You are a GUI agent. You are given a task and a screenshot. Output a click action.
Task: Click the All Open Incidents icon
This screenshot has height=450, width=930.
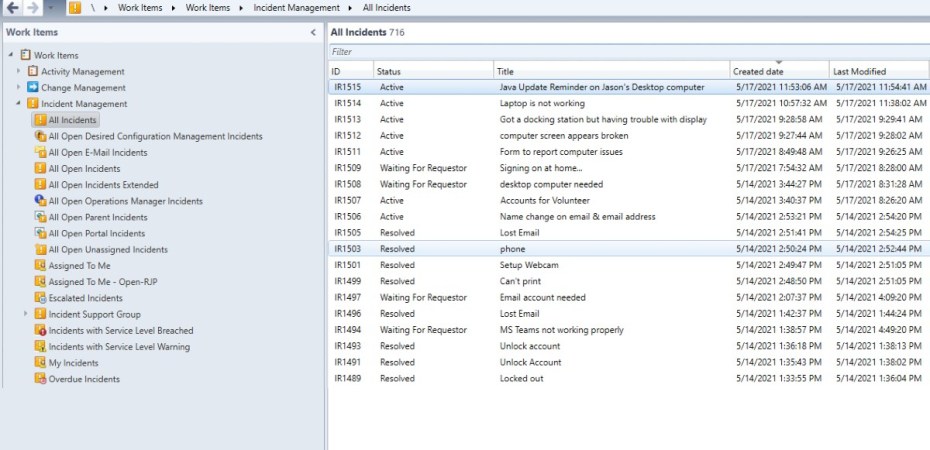(40, 168)
